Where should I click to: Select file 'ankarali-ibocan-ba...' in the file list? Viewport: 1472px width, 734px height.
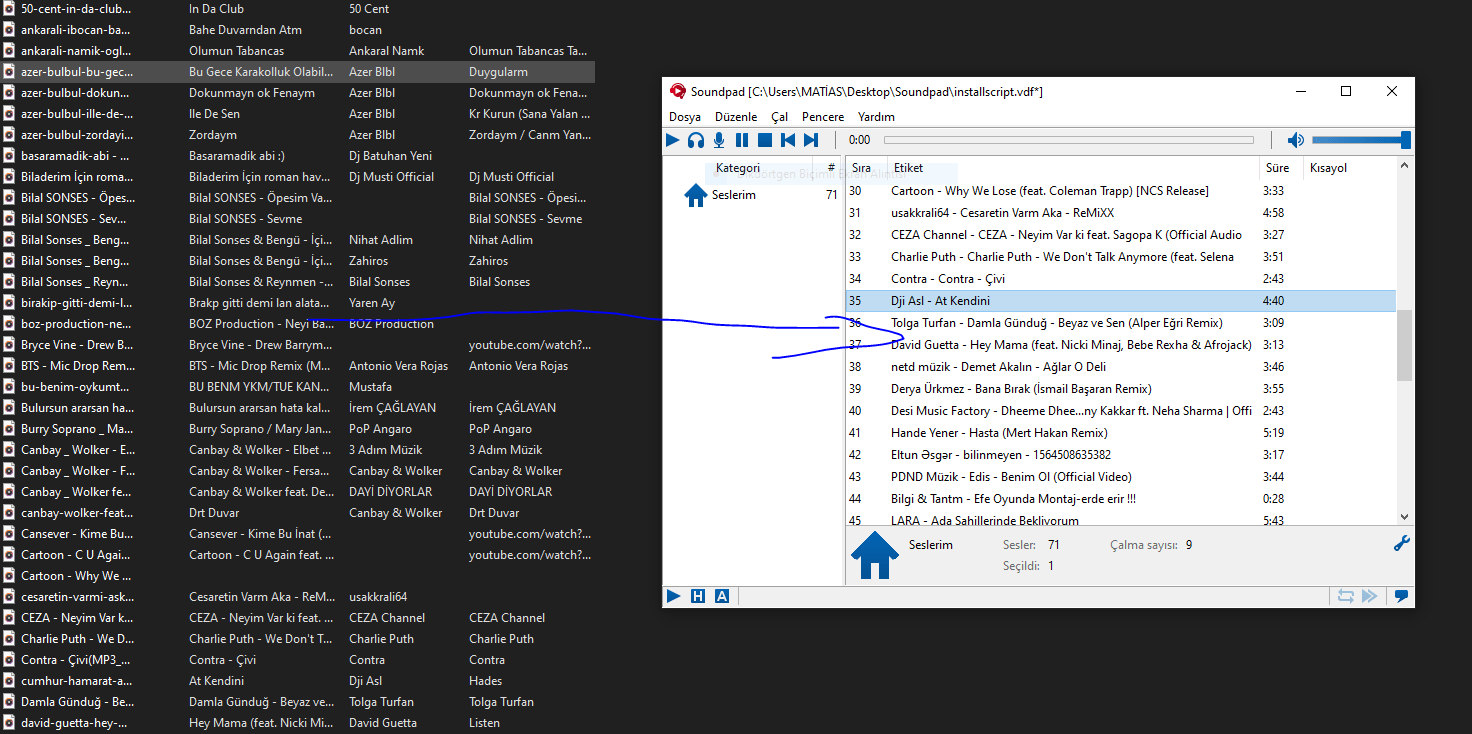point(298,30)
